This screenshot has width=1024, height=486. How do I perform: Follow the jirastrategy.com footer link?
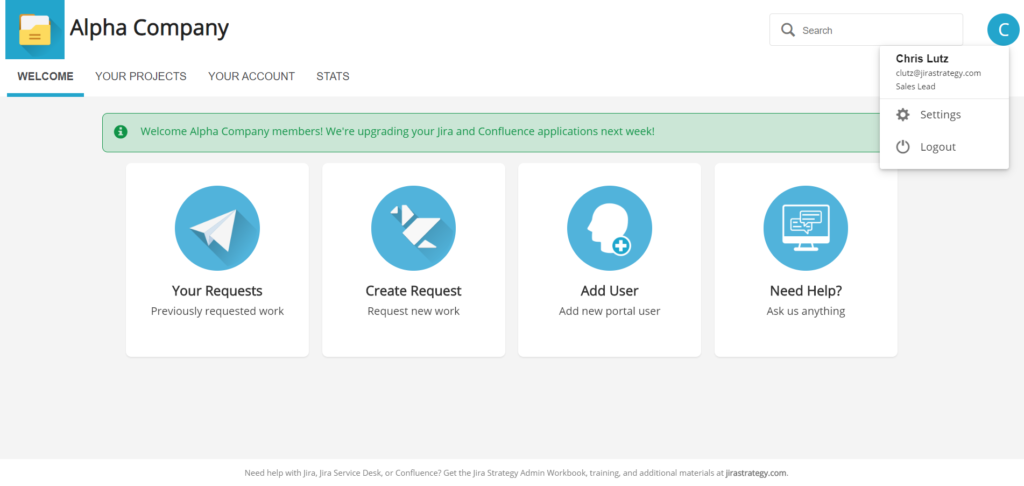point(756,473)
